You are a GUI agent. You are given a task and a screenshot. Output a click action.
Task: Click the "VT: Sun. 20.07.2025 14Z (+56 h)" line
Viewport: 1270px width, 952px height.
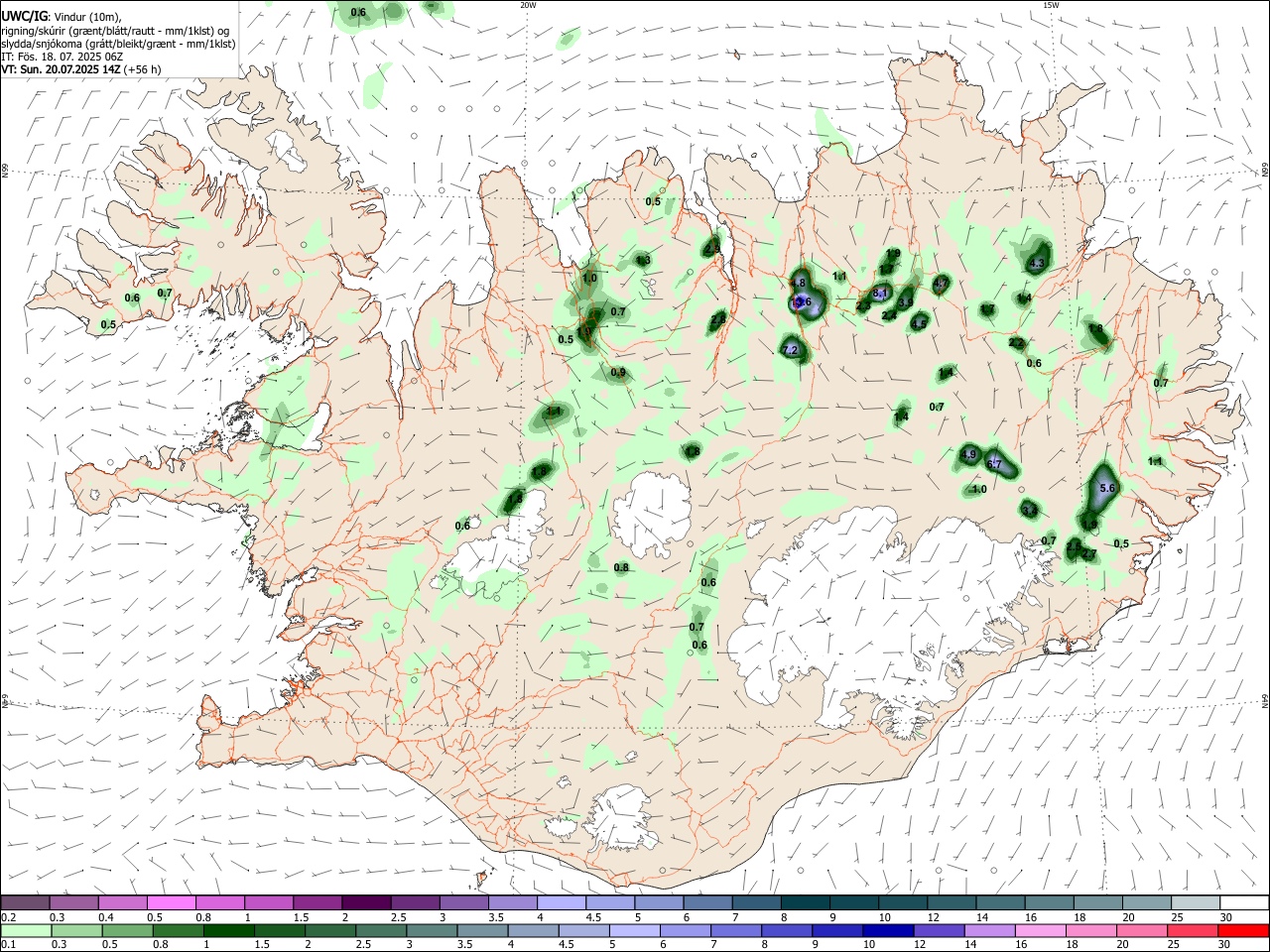tap(81, 69)
